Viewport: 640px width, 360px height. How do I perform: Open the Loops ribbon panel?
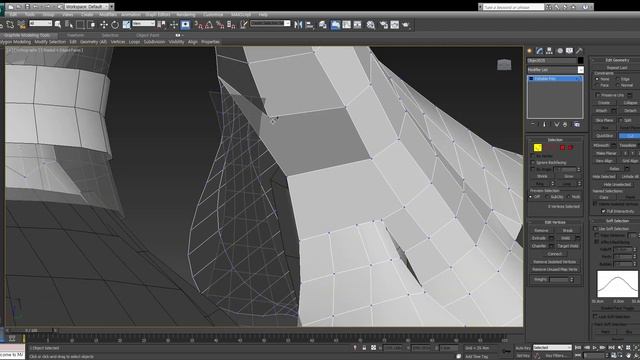(134, 42)
